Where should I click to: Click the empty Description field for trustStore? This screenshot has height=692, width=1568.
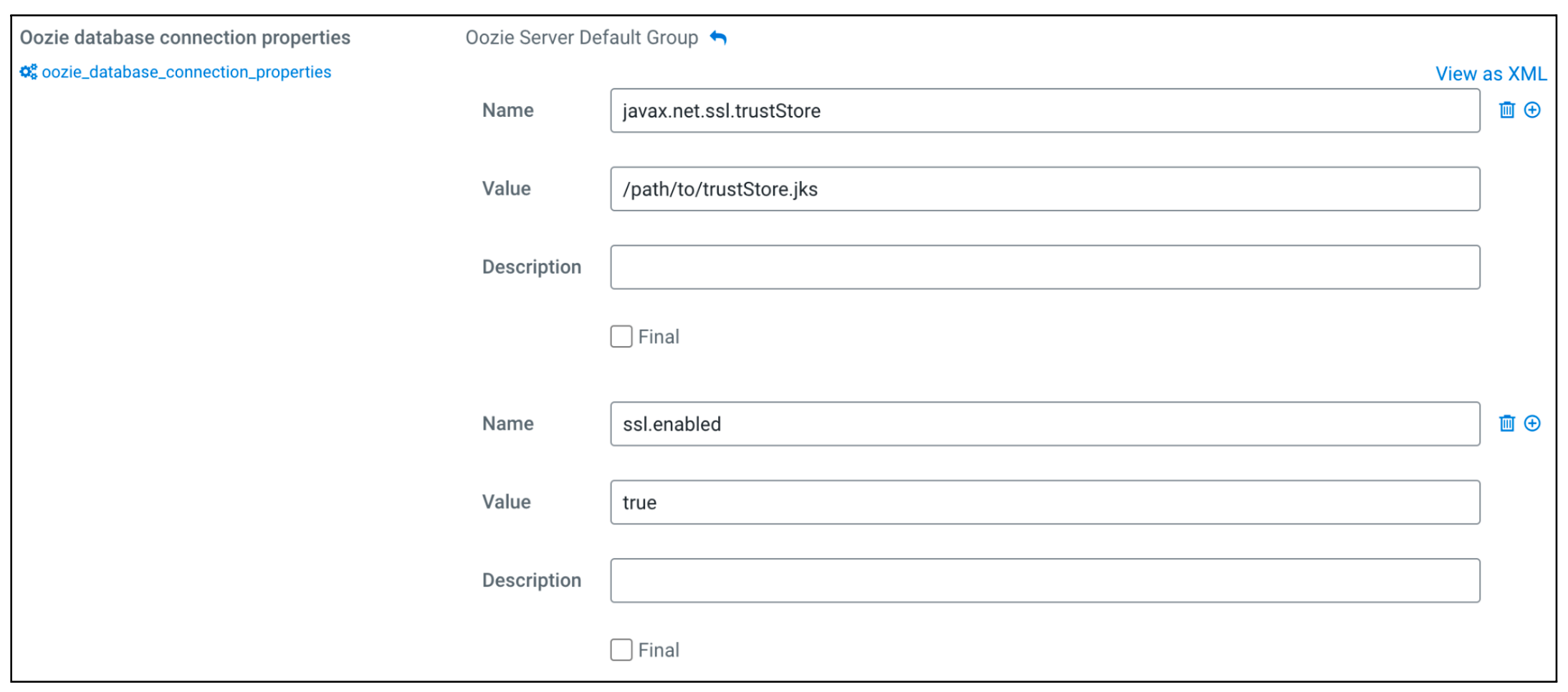[1045, 267]
